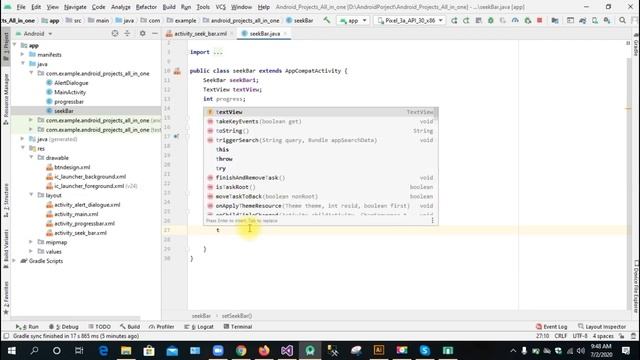This screenshot has width=640, height=360.
Task: Collapse the app module tree node
Action: coord(15,45)
